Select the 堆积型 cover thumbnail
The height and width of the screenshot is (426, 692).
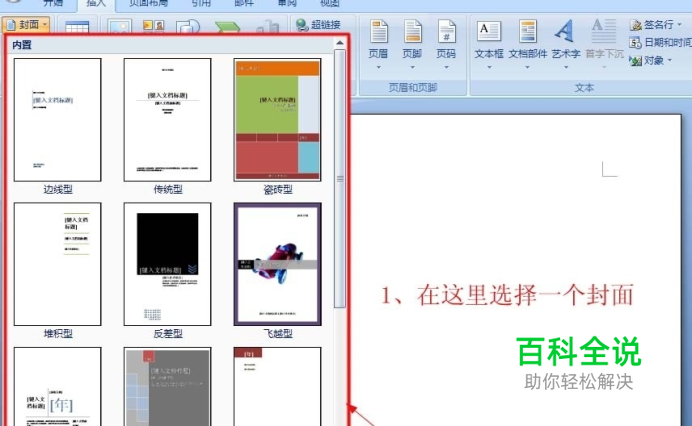(57, 264)
